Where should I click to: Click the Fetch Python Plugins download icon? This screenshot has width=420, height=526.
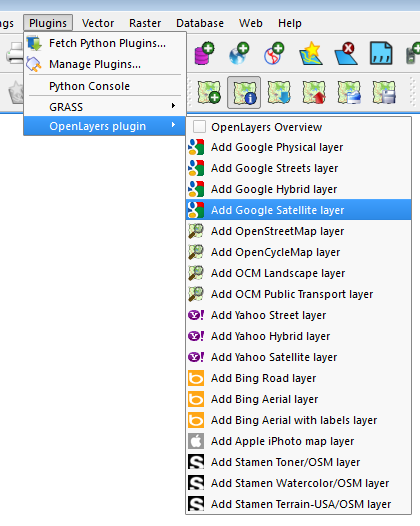[35, 43]
